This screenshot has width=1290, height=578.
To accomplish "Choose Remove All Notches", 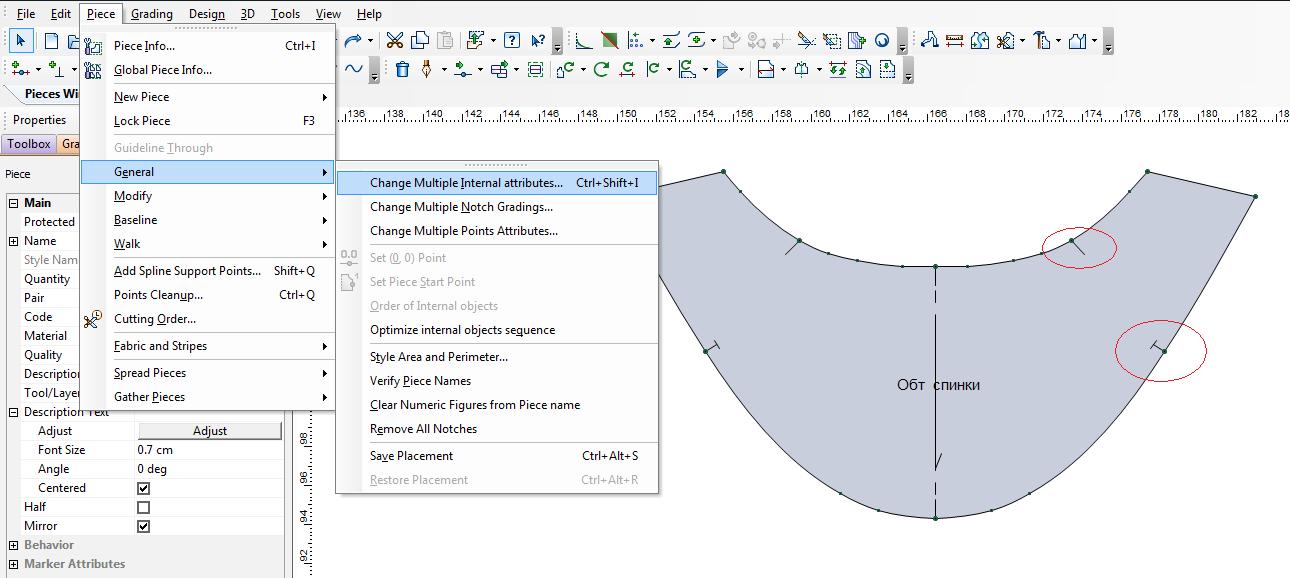I will coord(497,429).
